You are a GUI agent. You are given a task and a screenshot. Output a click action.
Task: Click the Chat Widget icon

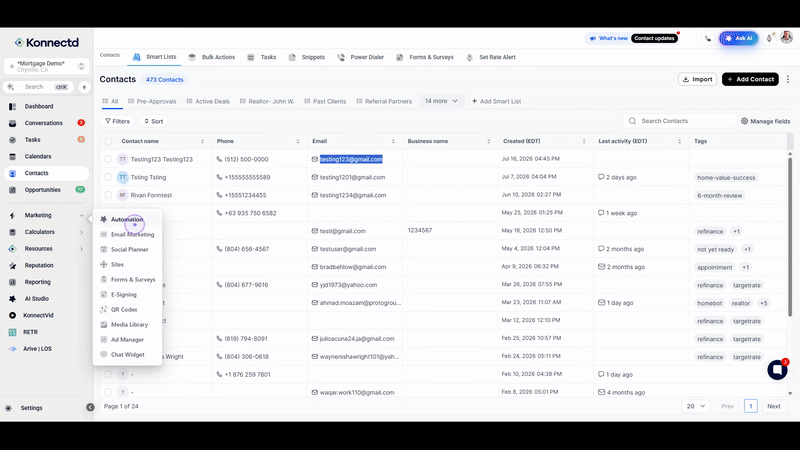click(x=104, y=355)
